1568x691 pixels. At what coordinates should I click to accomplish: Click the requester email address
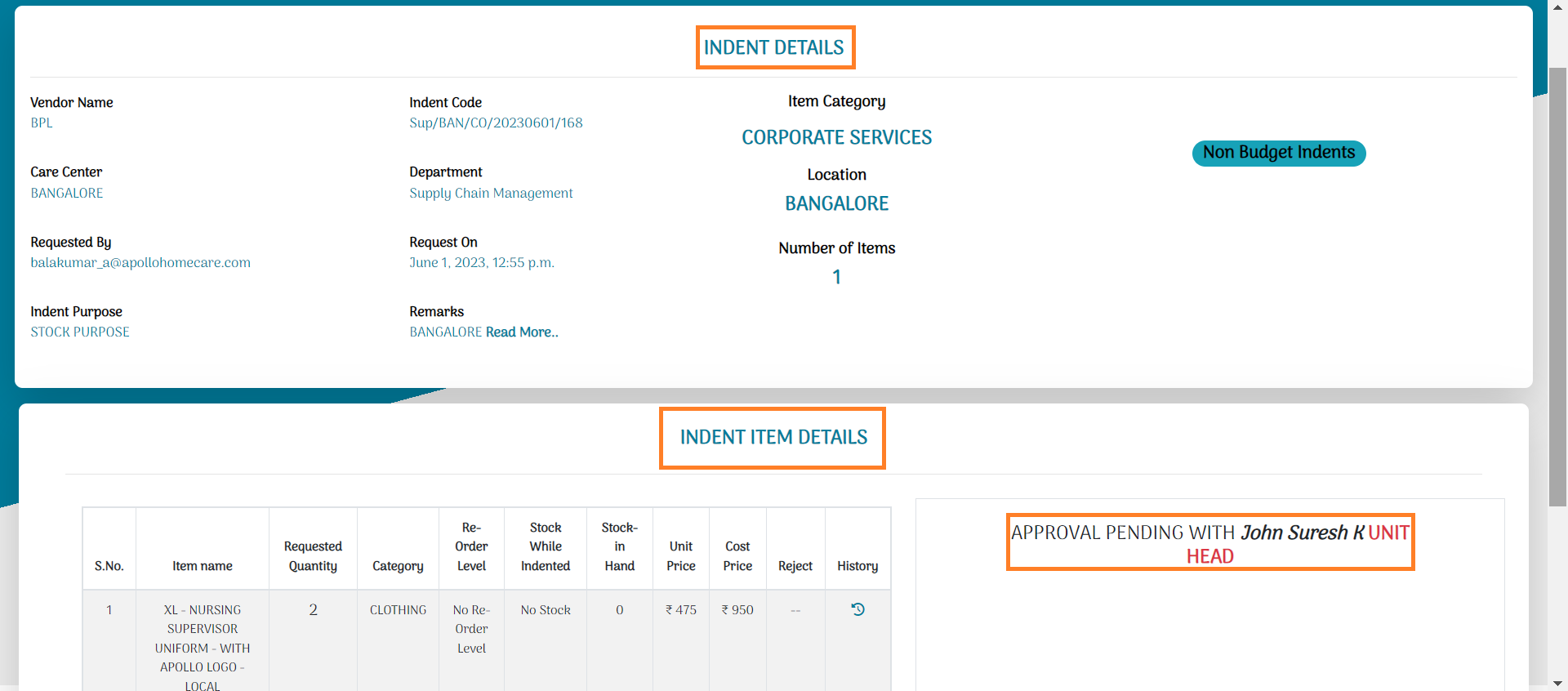point(140,263)
